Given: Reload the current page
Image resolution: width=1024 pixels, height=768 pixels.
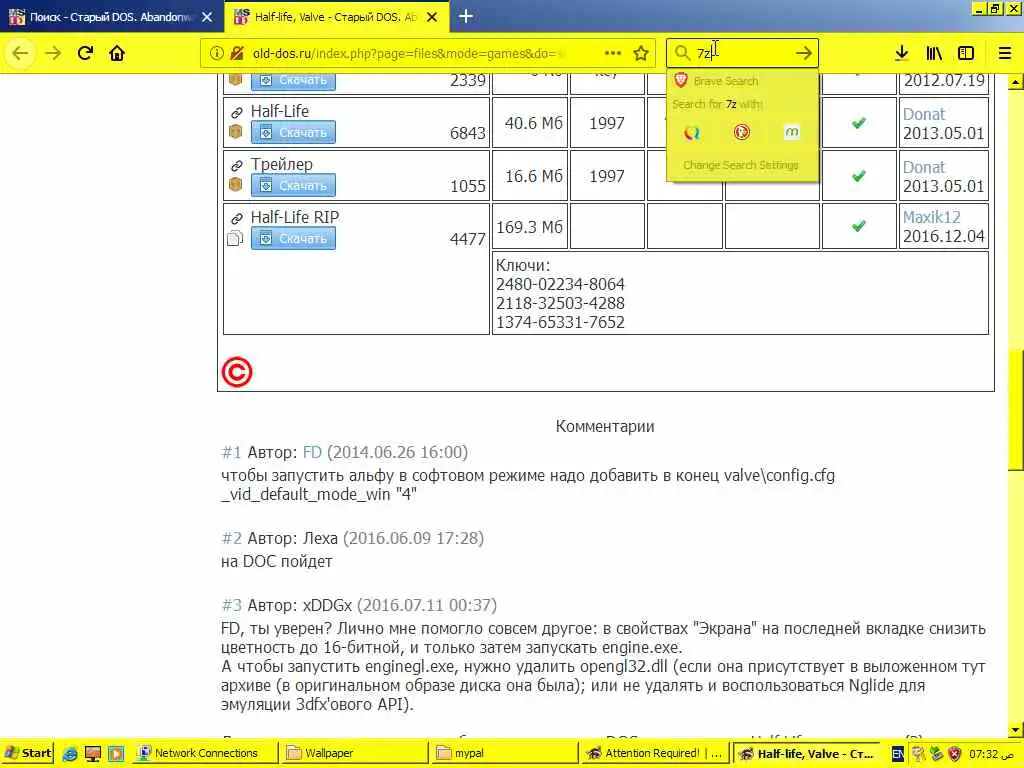Looking at the screenshot, I should tap(85, 53).
